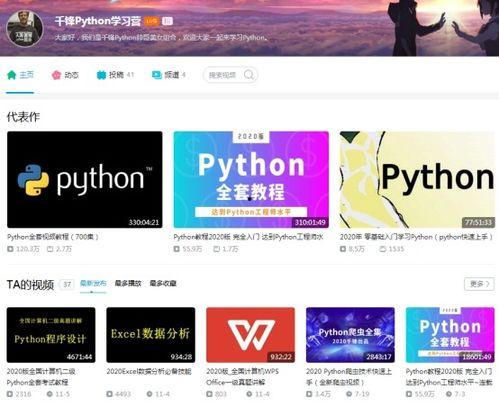Focus the 搜索视频 search field
Image resolution: width=499 pixels, height=407 pixels.
230,75
